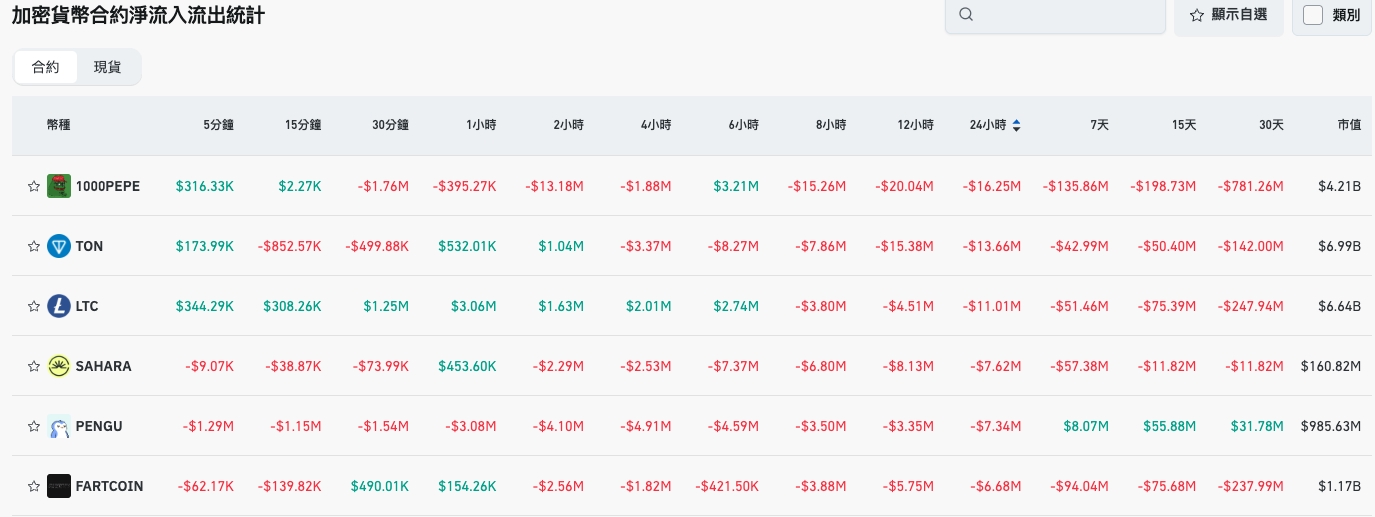The image size is (1375, 517).
Task: Open the 1000PEPE coin logo
Action: coord(59,186)
